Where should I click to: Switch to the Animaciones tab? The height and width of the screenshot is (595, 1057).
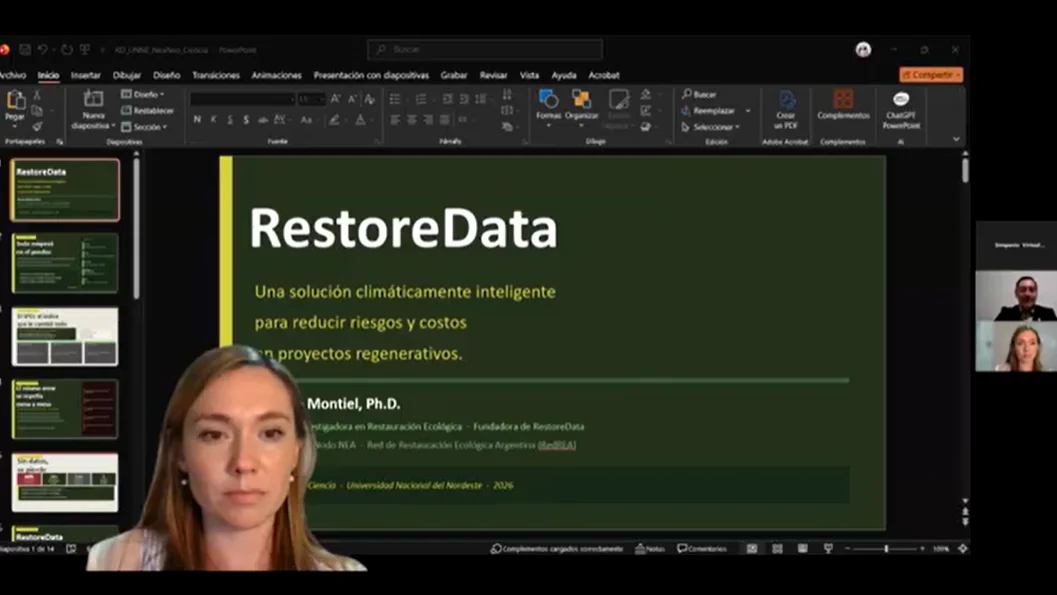pyautogui.click(x=276, y=75)
